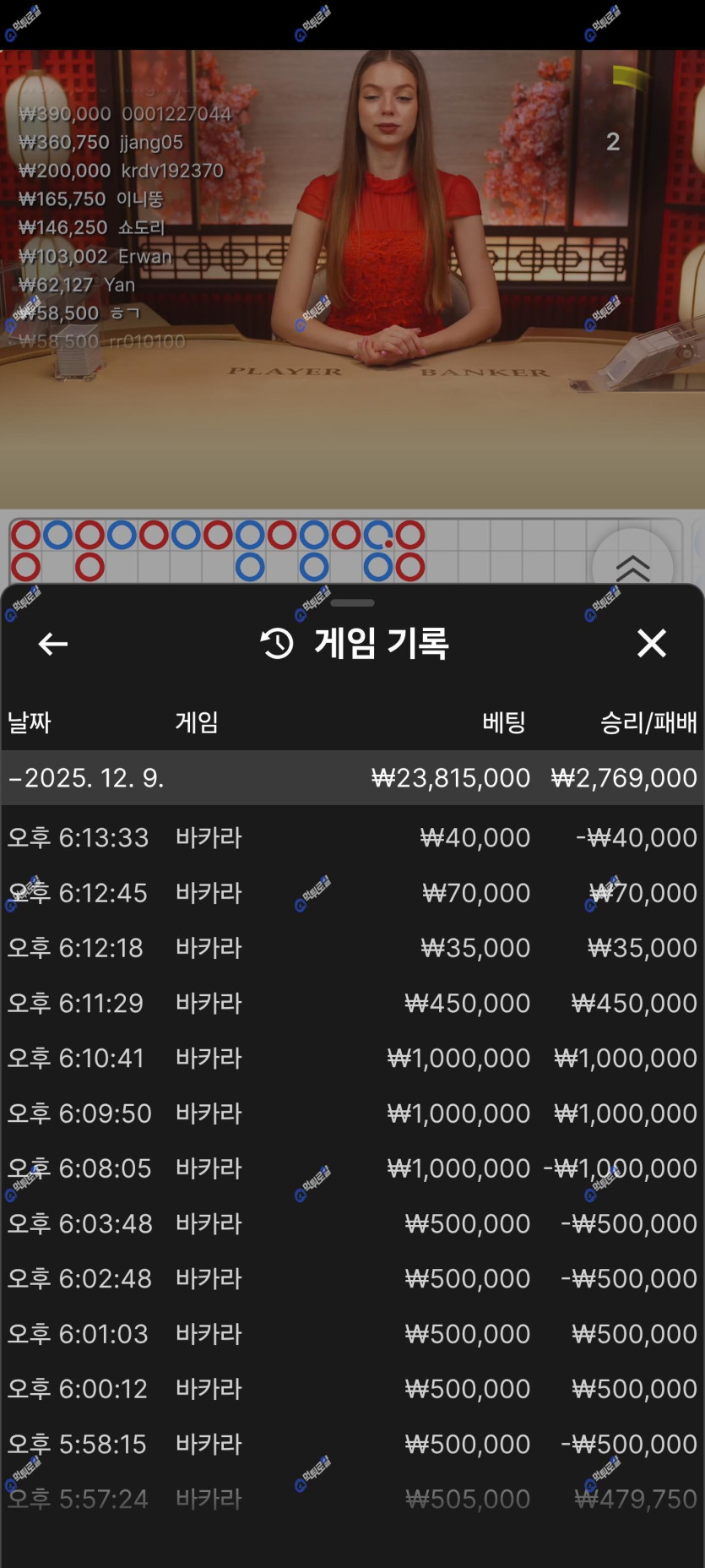705x1568 pixels.
Task: Click the 승리/패배 column header
Action: 648,722
